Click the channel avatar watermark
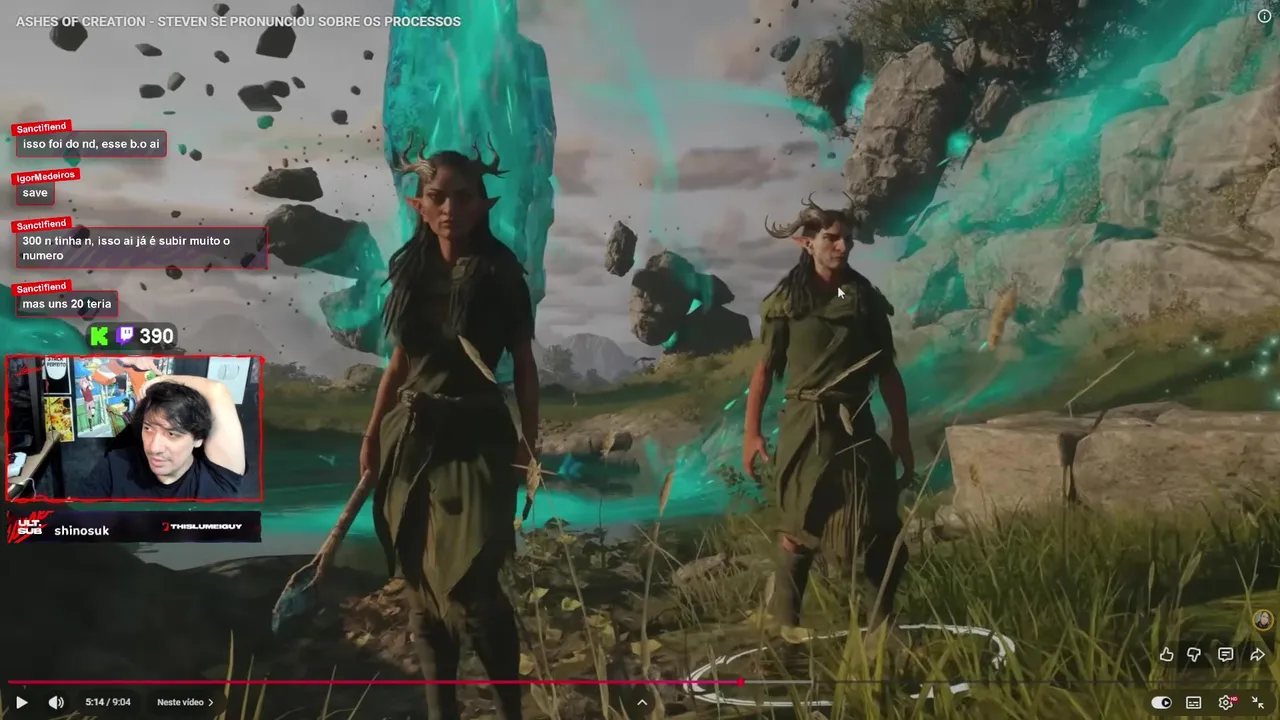 click(x=1262, y=620)
